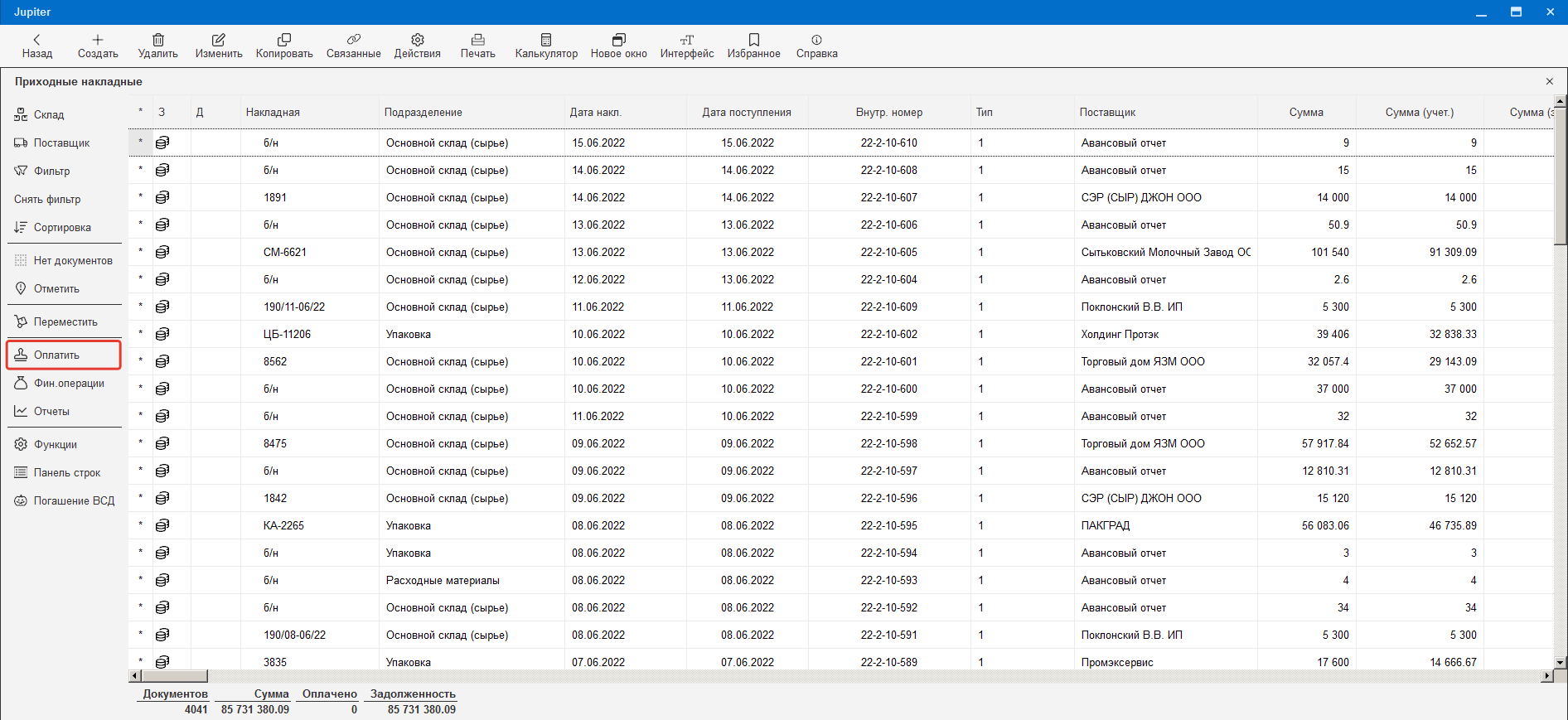Open the Действия gear menu
The height and width of the screenshot is (720, 1568).
click(418, 46)
